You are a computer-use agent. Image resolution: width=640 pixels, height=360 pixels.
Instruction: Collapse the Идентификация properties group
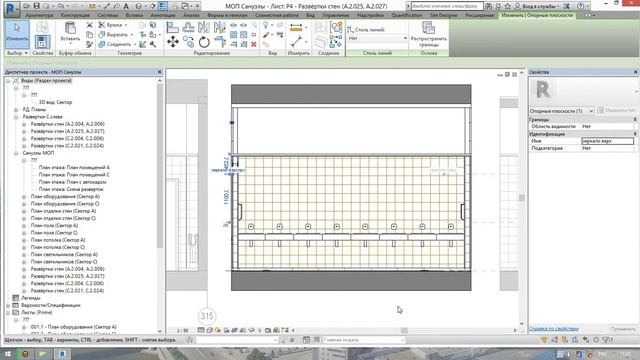[635, 134]
